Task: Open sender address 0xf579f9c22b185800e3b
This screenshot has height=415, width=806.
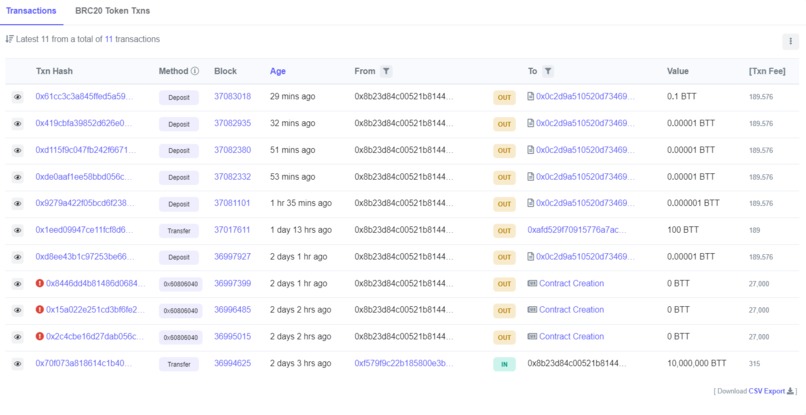Action: (x=404, y=363)
